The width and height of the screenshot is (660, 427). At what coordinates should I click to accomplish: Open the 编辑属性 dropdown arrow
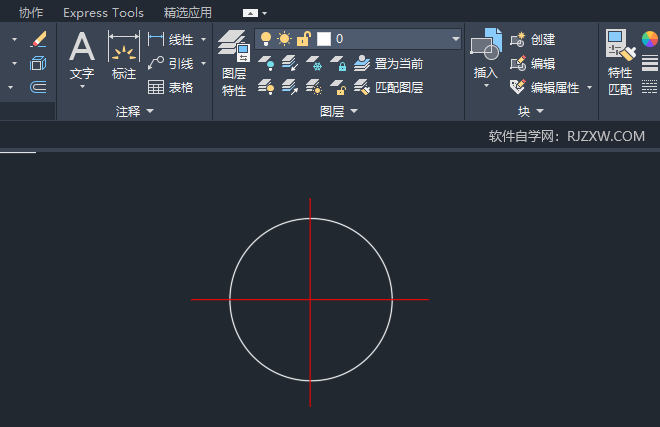coord(590,88)
